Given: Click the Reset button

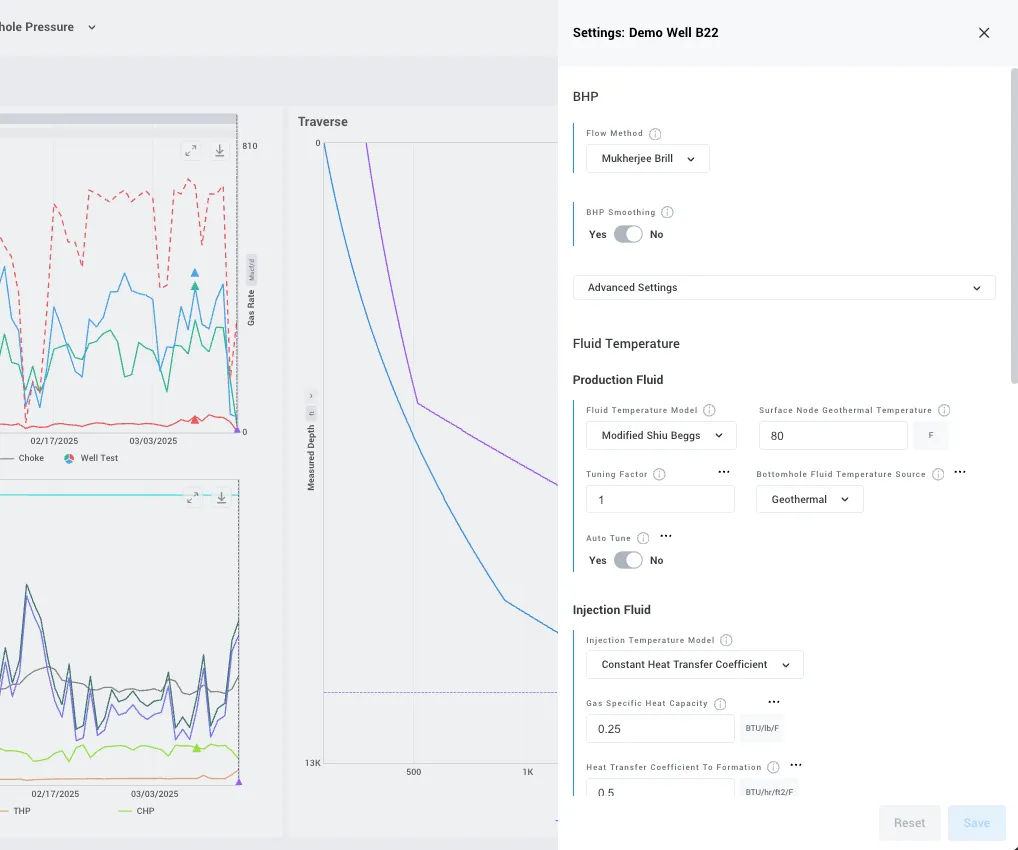Looking at the screenshot, I should (910, 823).
